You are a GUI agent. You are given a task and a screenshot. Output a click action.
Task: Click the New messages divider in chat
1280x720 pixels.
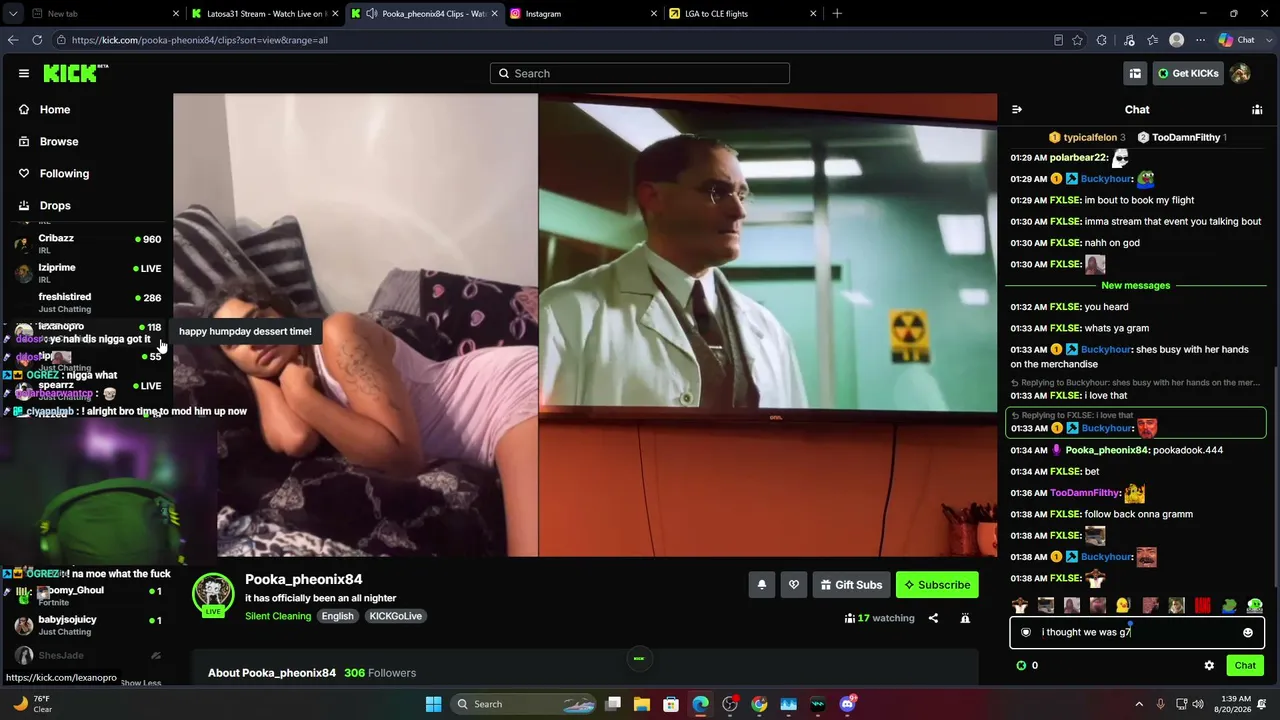[x=1135, y=285]
